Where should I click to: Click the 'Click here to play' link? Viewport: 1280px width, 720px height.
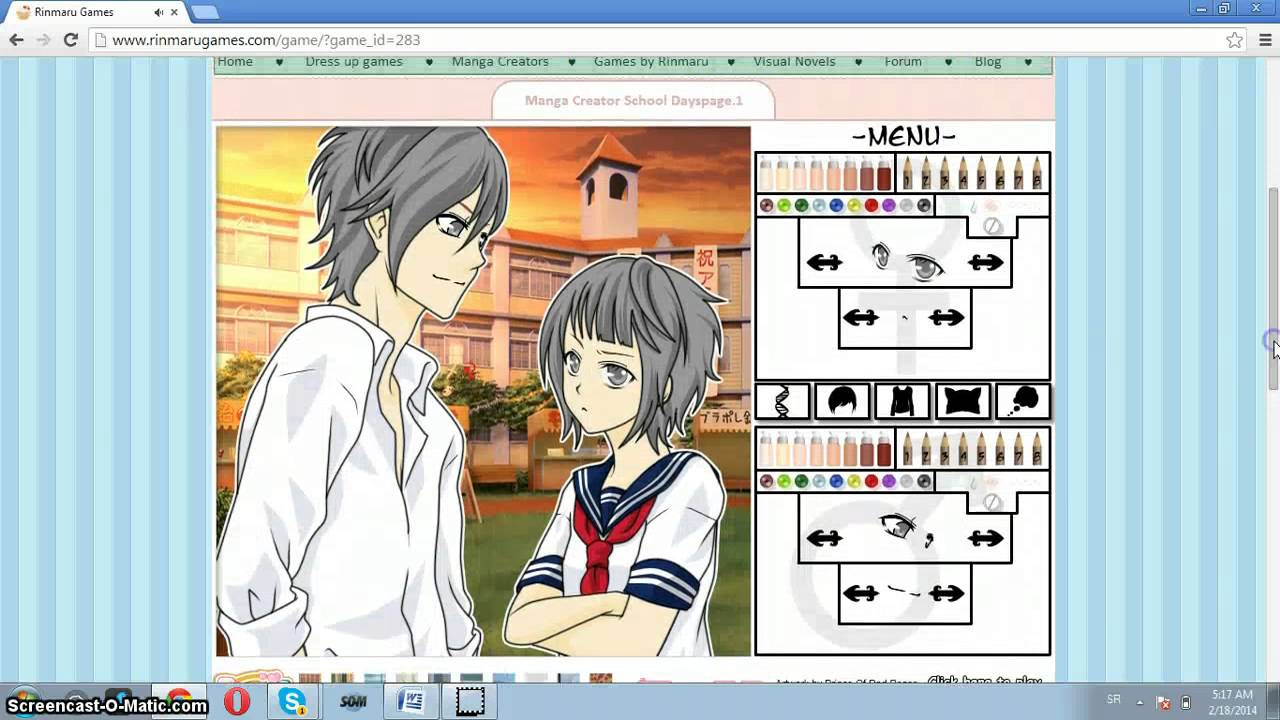(985, 681)
